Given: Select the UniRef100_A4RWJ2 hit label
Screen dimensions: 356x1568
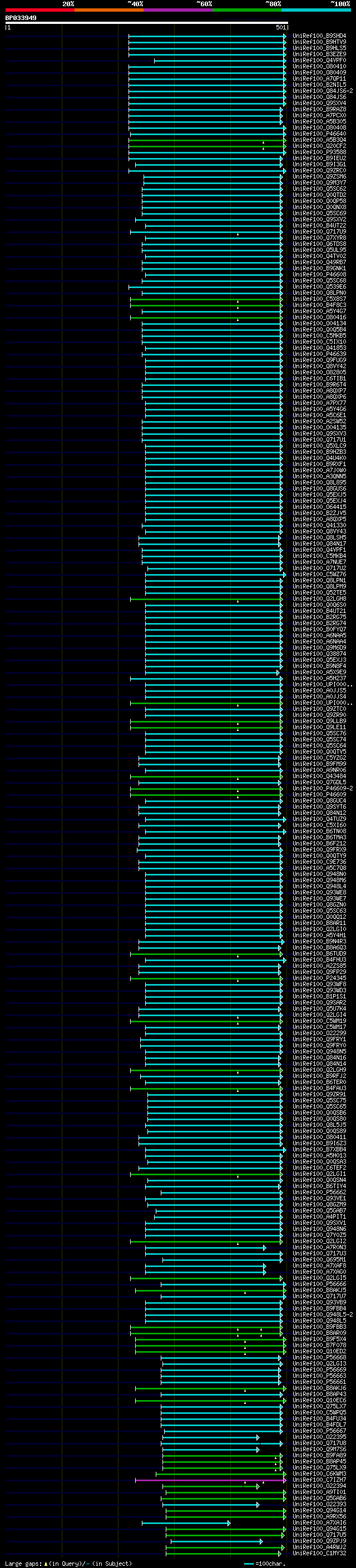Looking at the screenshot, I should pos(319,1547).
